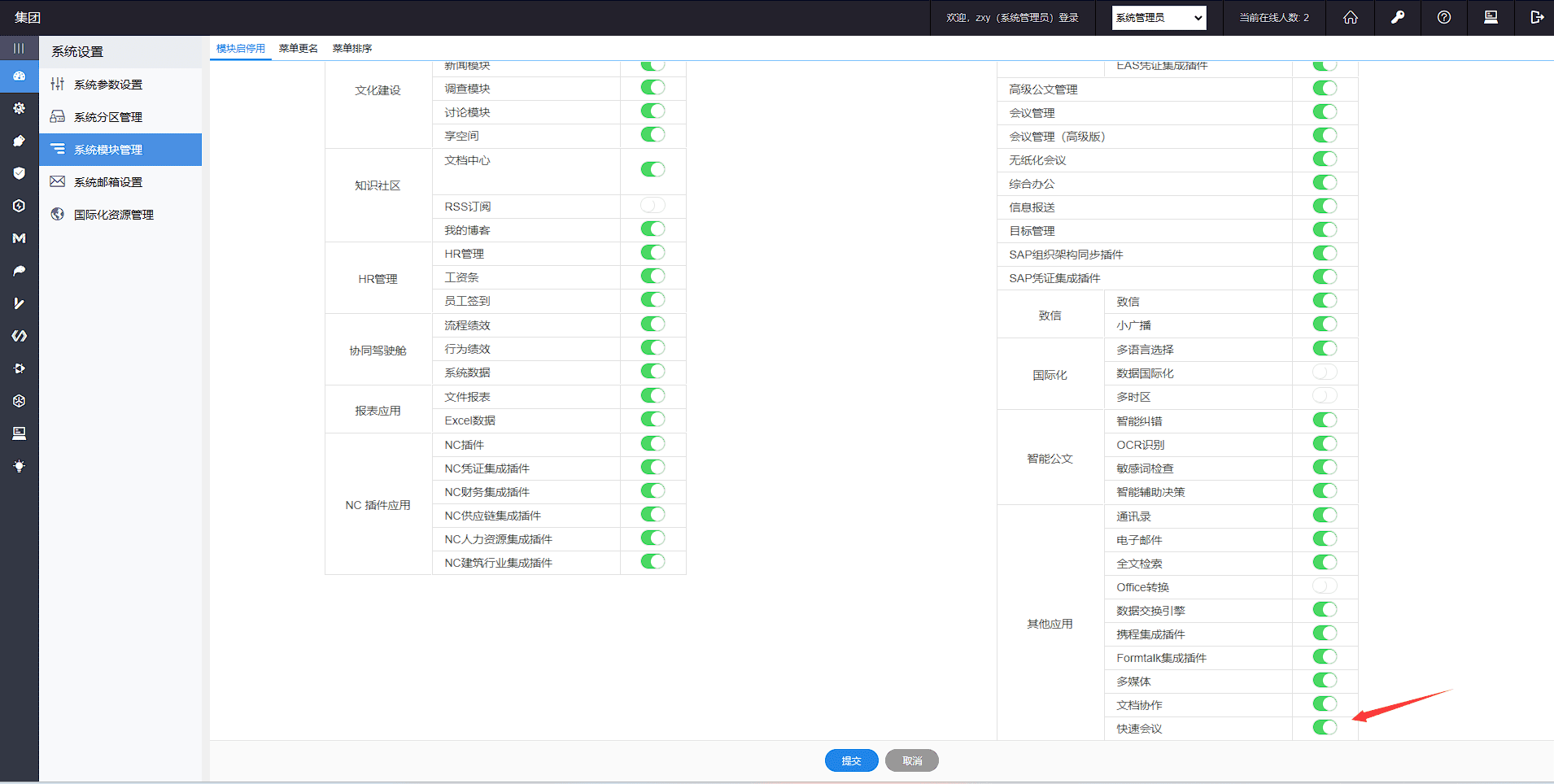Open the V checkmark icon in sidebar
1554x784 pixels.
coord(19,303)
